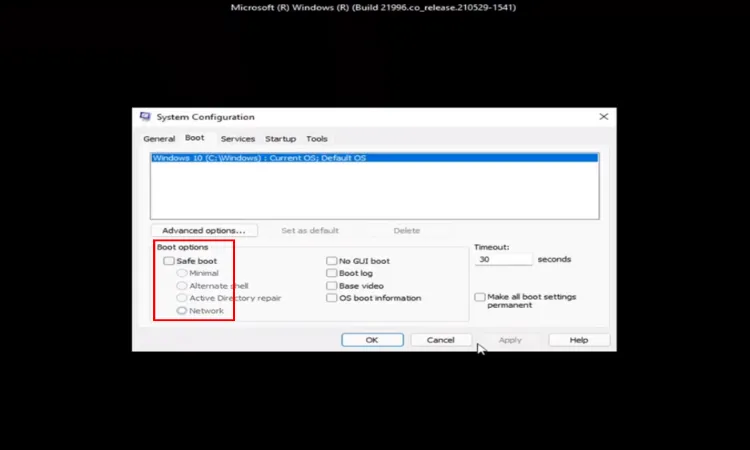Click the Delete button
Viewport: 750px width, 450px height.
407,230
